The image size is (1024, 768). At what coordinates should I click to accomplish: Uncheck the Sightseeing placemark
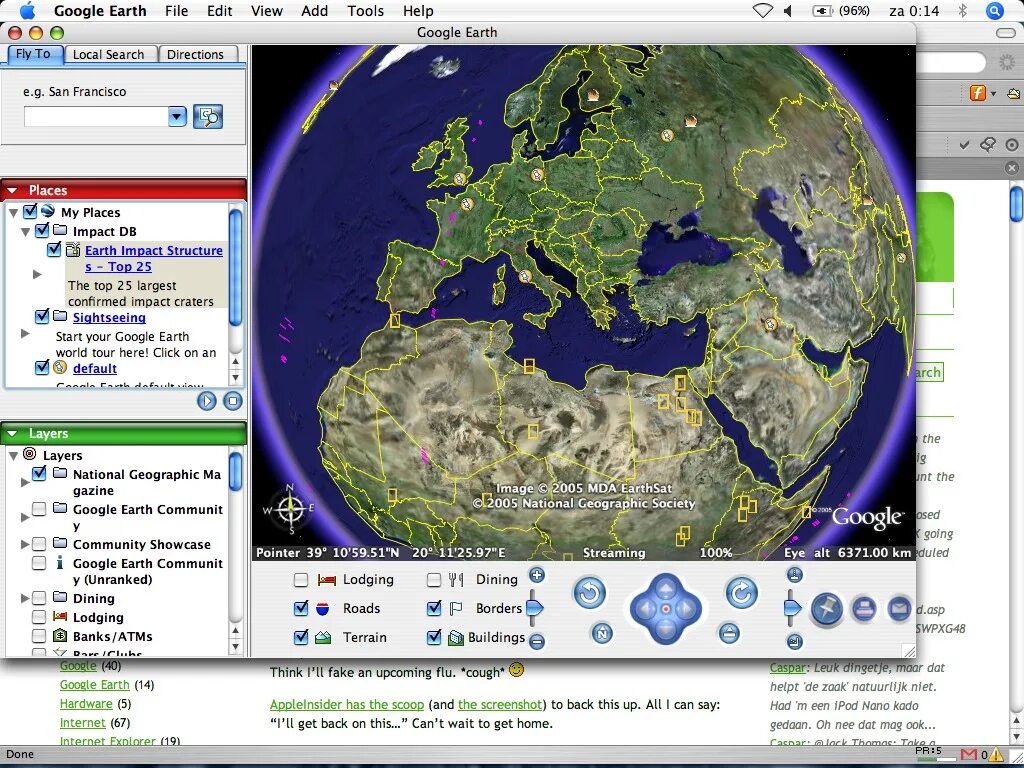[x=43, y=316]
